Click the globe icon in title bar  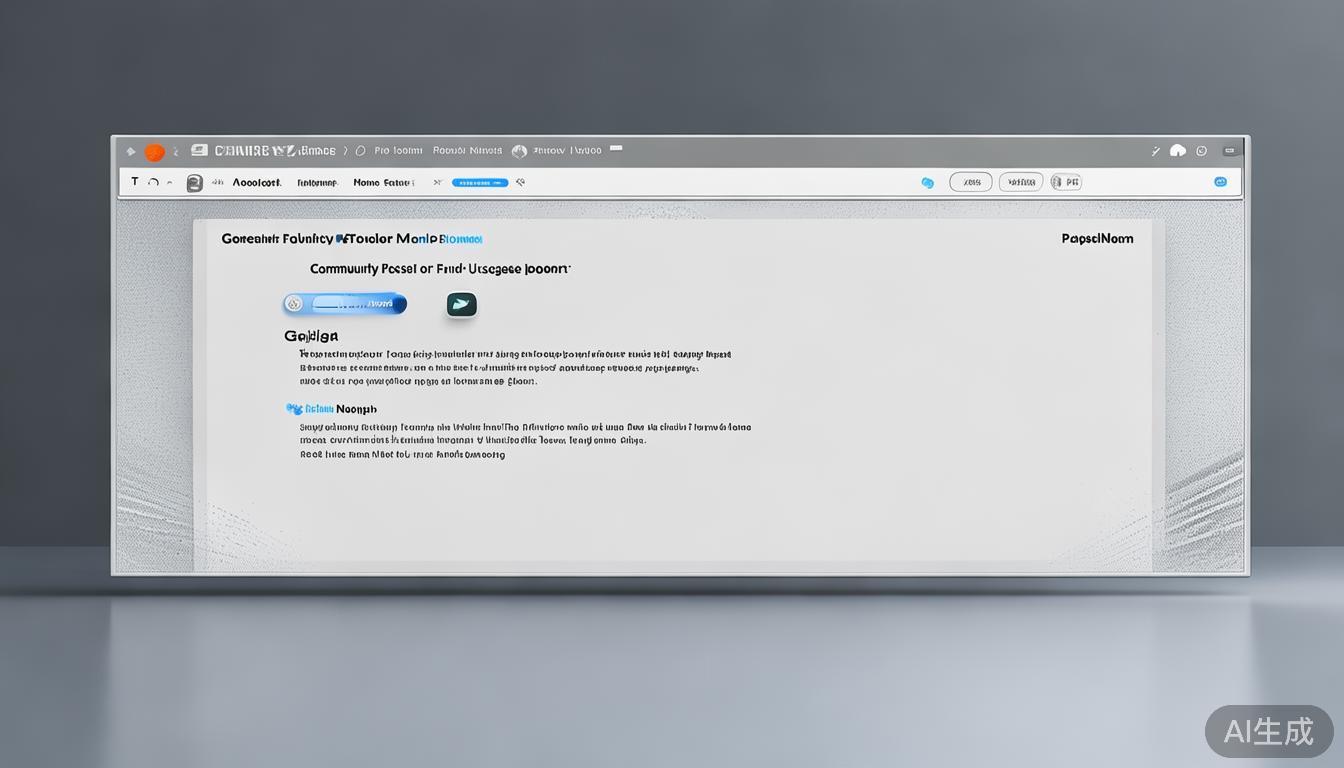(x=519, y=152)
